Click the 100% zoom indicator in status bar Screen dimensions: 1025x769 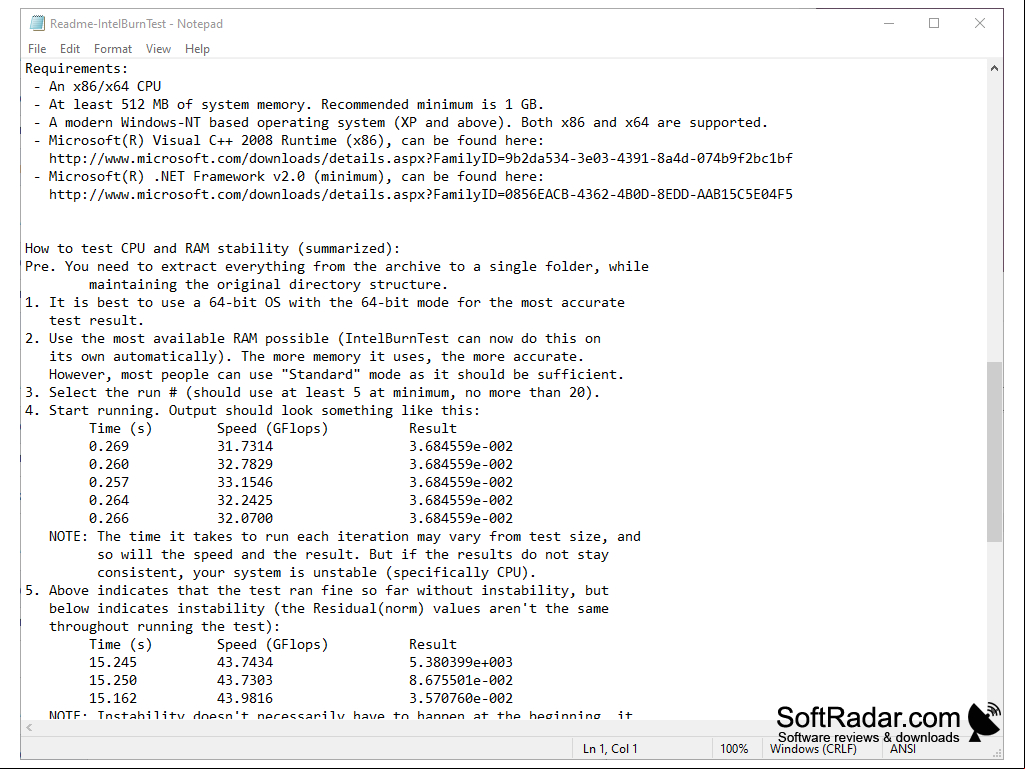pyautogui.click(x=734, y=749)
